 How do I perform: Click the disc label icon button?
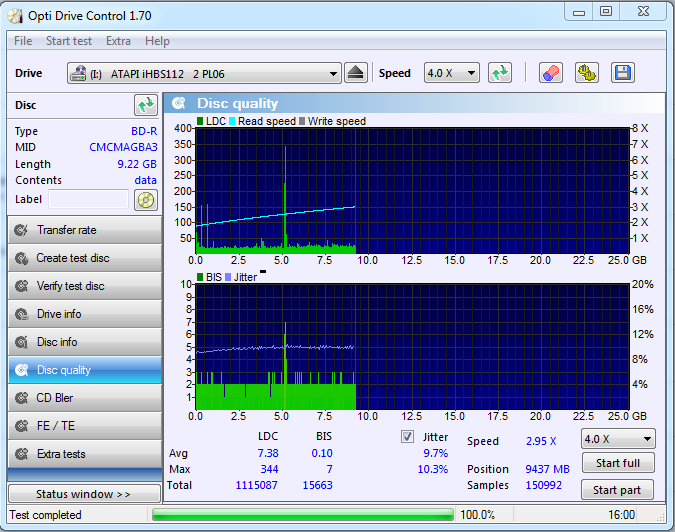tap(146, 200)
